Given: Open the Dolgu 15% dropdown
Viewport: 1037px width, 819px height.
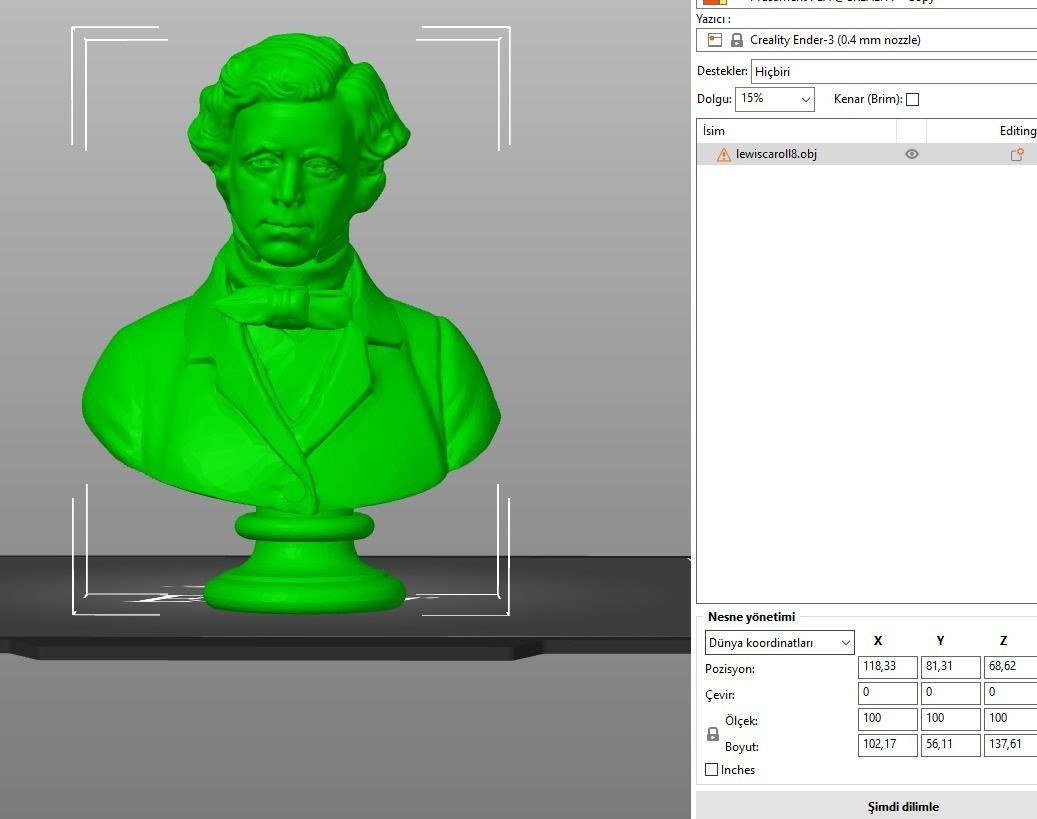Looking at the screenshot, I should (x=774, y=99).
